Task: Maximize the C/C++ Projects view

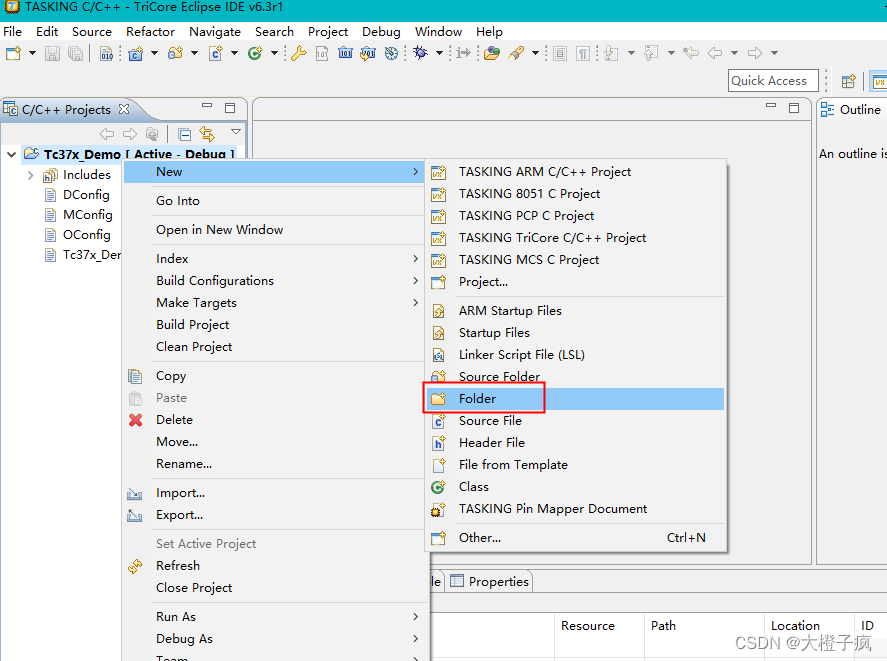Action: (230, 108)
